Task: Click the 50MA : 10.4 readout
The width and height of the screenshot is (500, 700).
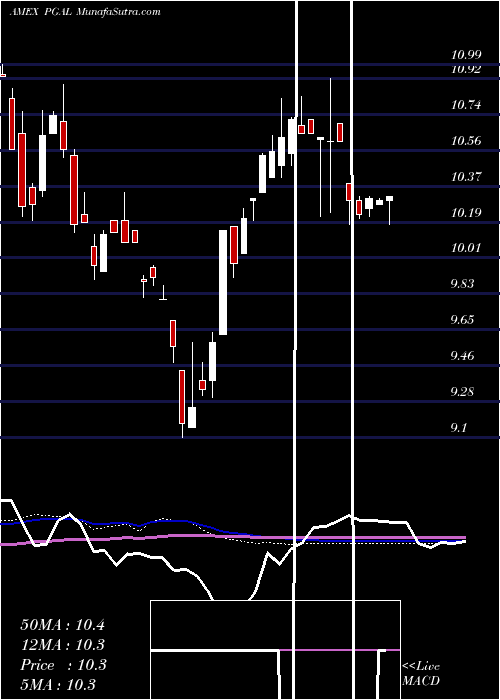Action: (62, 625)
